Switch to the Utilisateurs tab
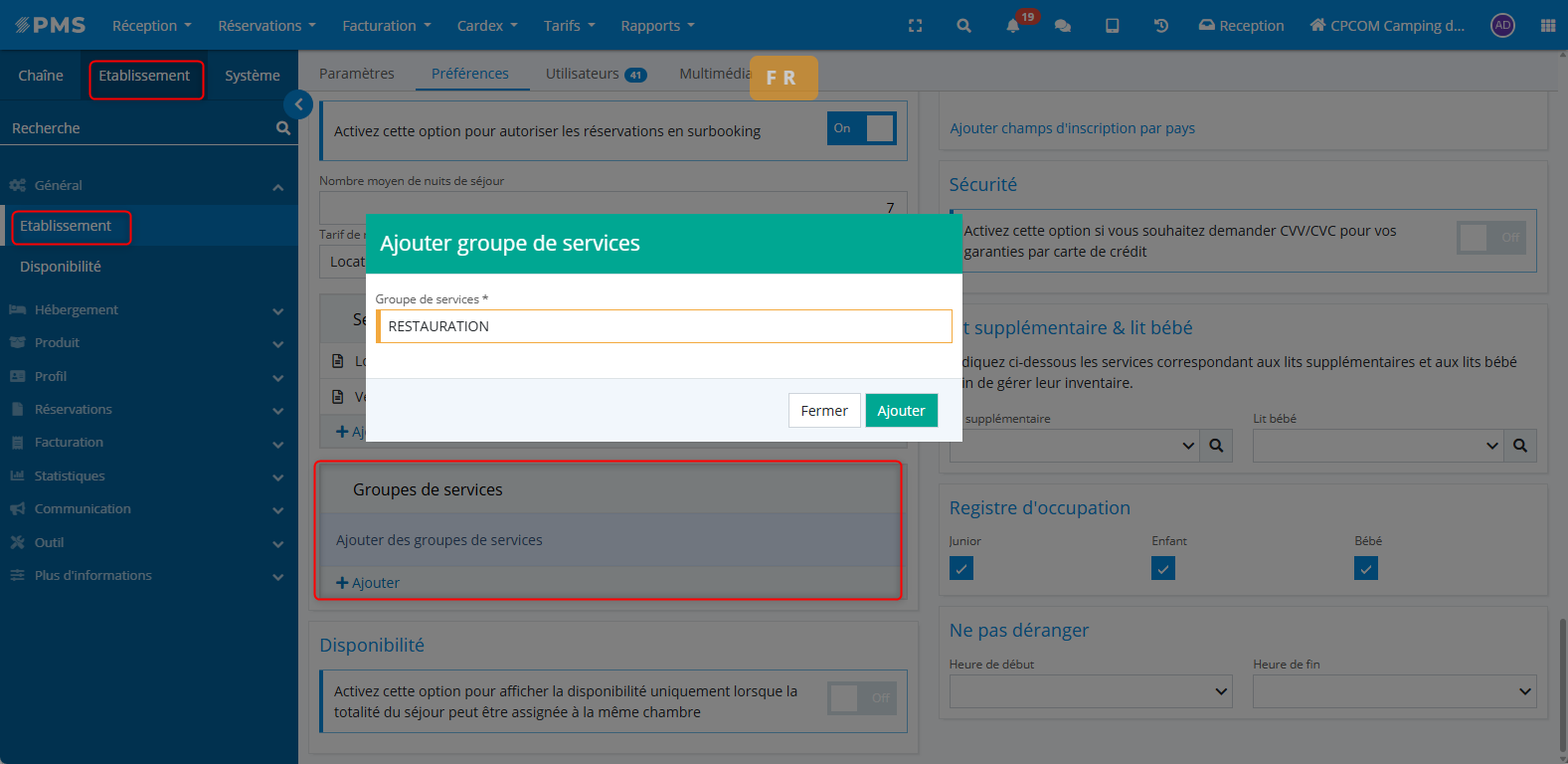1568x764 pixels. click(x=595, y=74)
